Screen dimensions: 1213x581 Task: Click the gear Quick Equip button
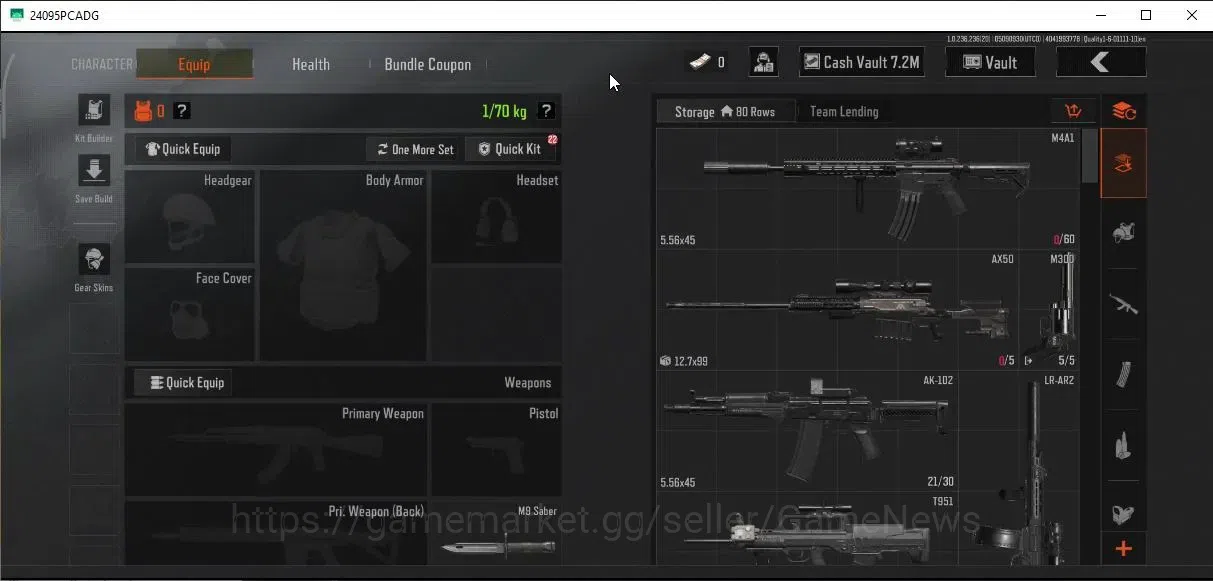click(183, 149)
